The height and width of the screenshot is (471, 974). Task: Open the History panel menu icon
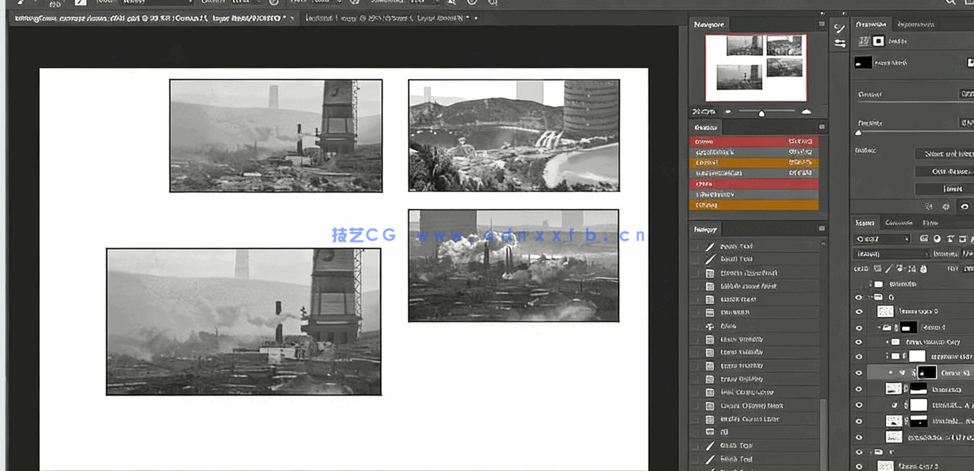(x=822, y=230)
